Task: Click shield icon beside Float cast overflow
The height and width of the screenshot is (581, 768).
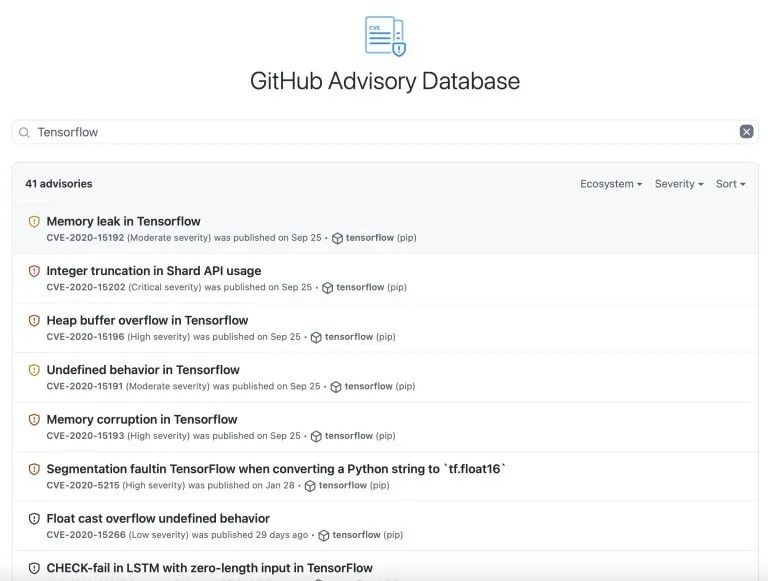Action: tap(34, 519)
